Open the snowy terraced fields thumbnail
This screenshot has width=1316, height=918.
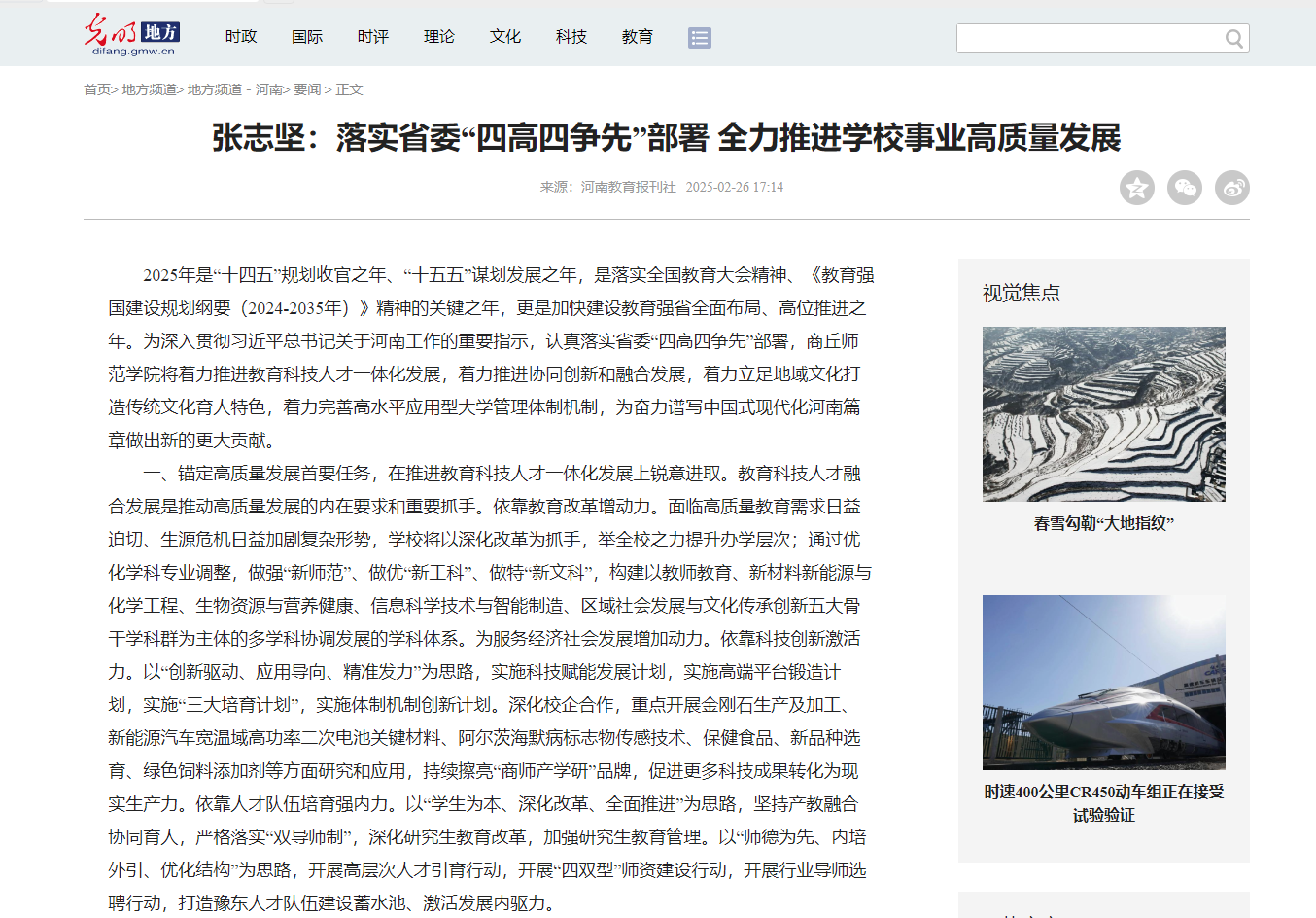(1104, 414)
